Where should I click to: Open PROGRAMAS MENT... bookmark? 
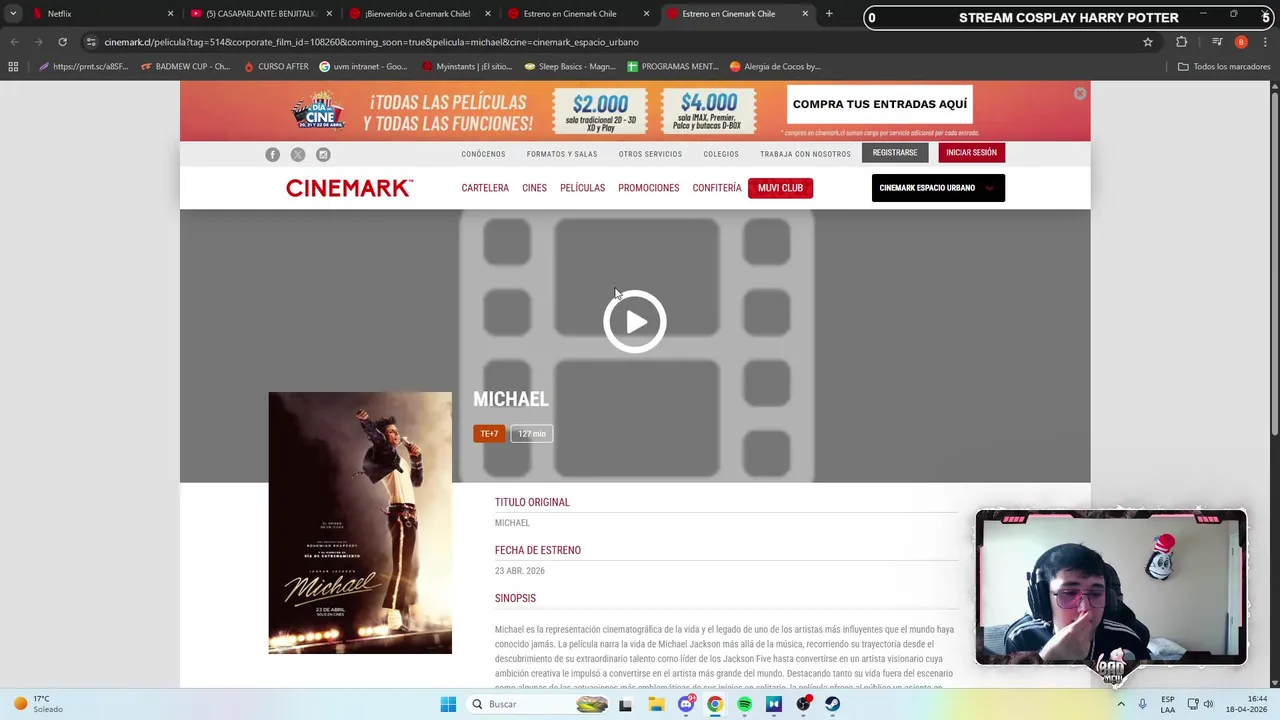[x=673, y=67]
